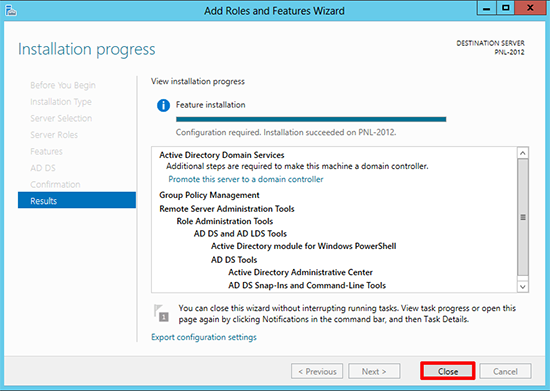
Task: Click the feature installation progress bar
Action: coord(311,119)
